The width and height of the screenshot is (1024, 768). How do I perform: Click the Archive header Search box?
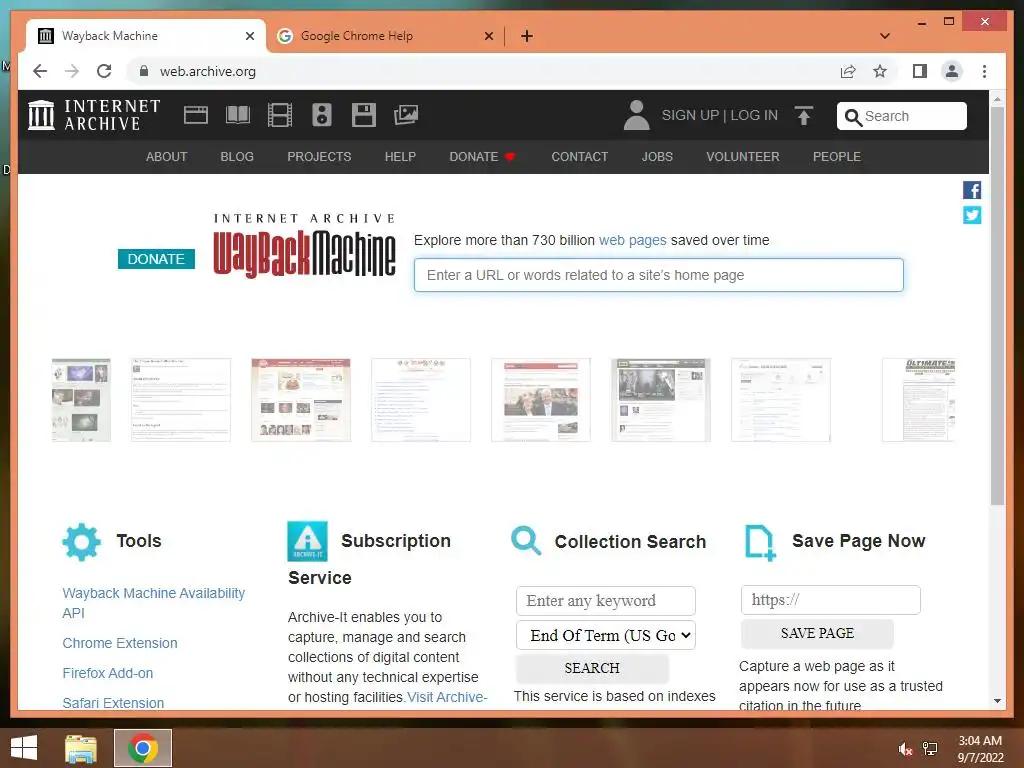(901, 116)
